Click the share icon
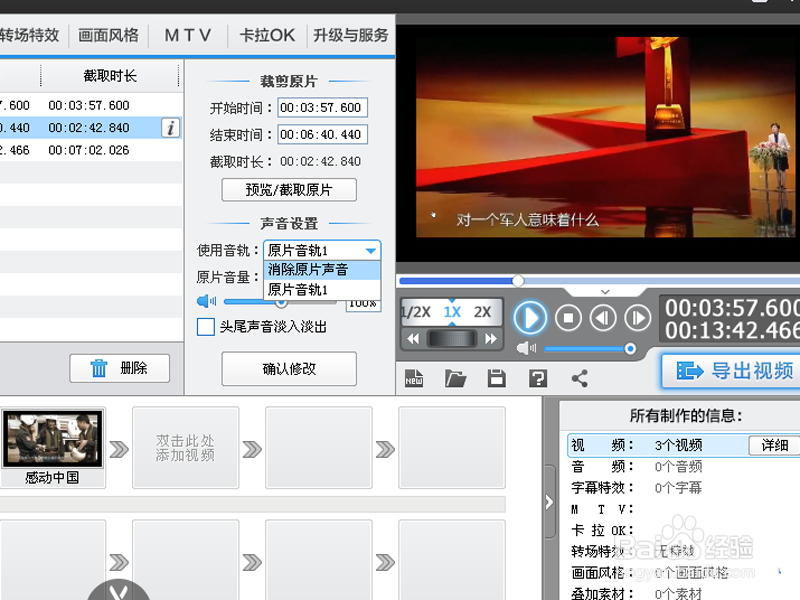This screenshot has height=600, width=800. coord(580,379)
